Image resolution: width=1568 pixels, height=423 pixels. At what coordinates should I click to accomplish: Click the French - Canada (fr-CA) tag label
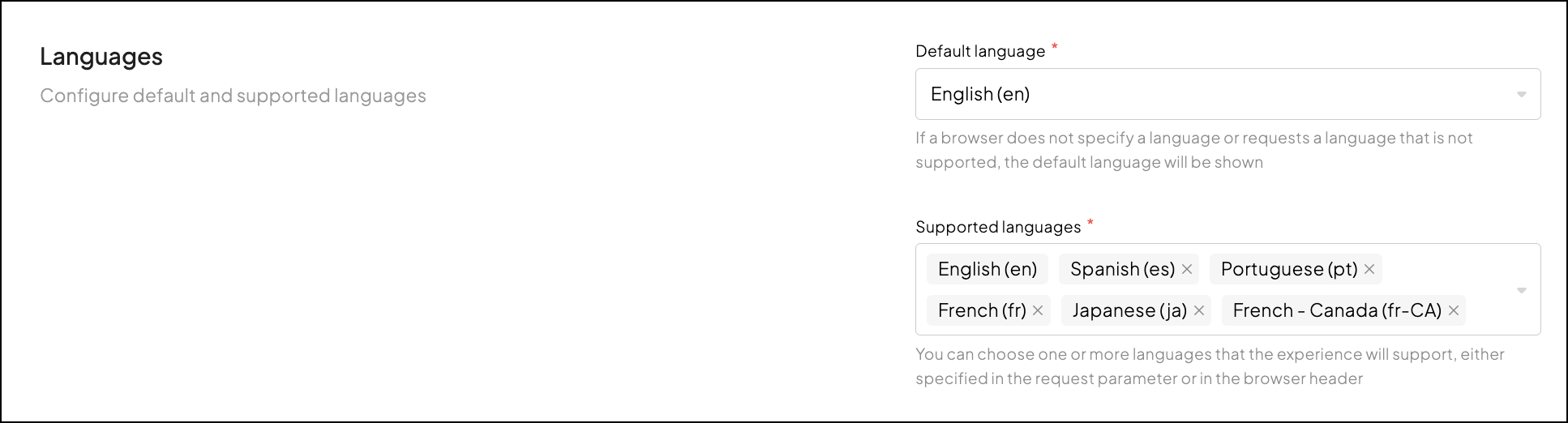point(1336,310)
